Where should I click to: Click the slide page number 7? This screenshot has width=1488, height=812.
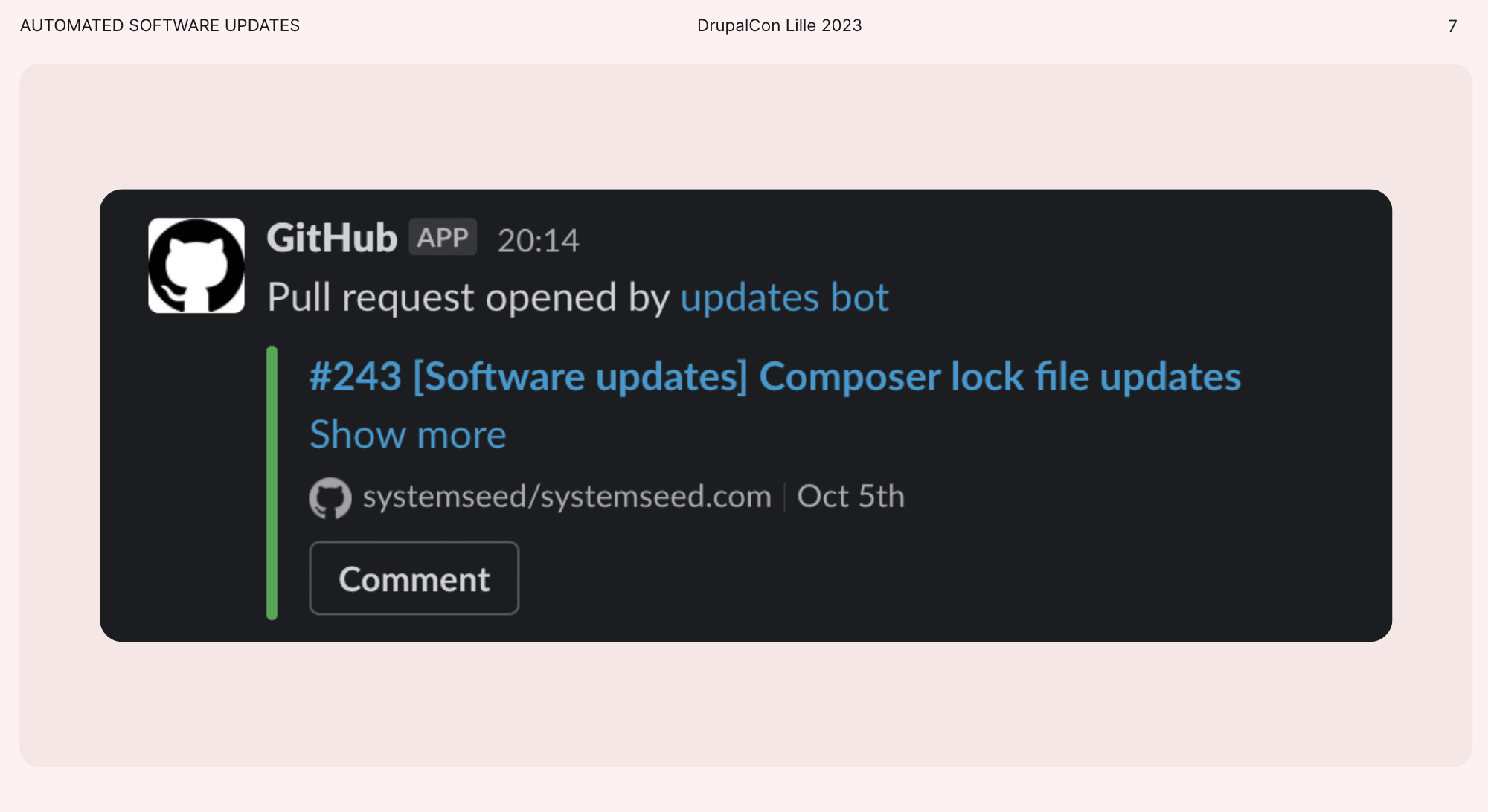click(1452, 26)
